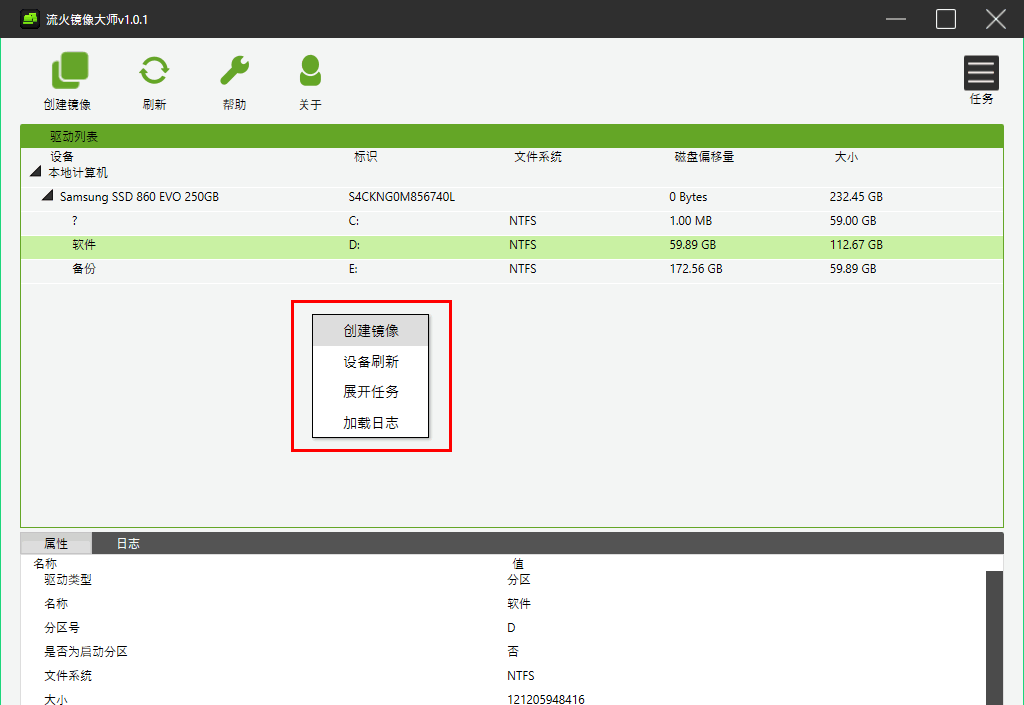Collapse the Samsung SSD 860 EVO node
The image size is (1024, 705).
coord(48,195)
